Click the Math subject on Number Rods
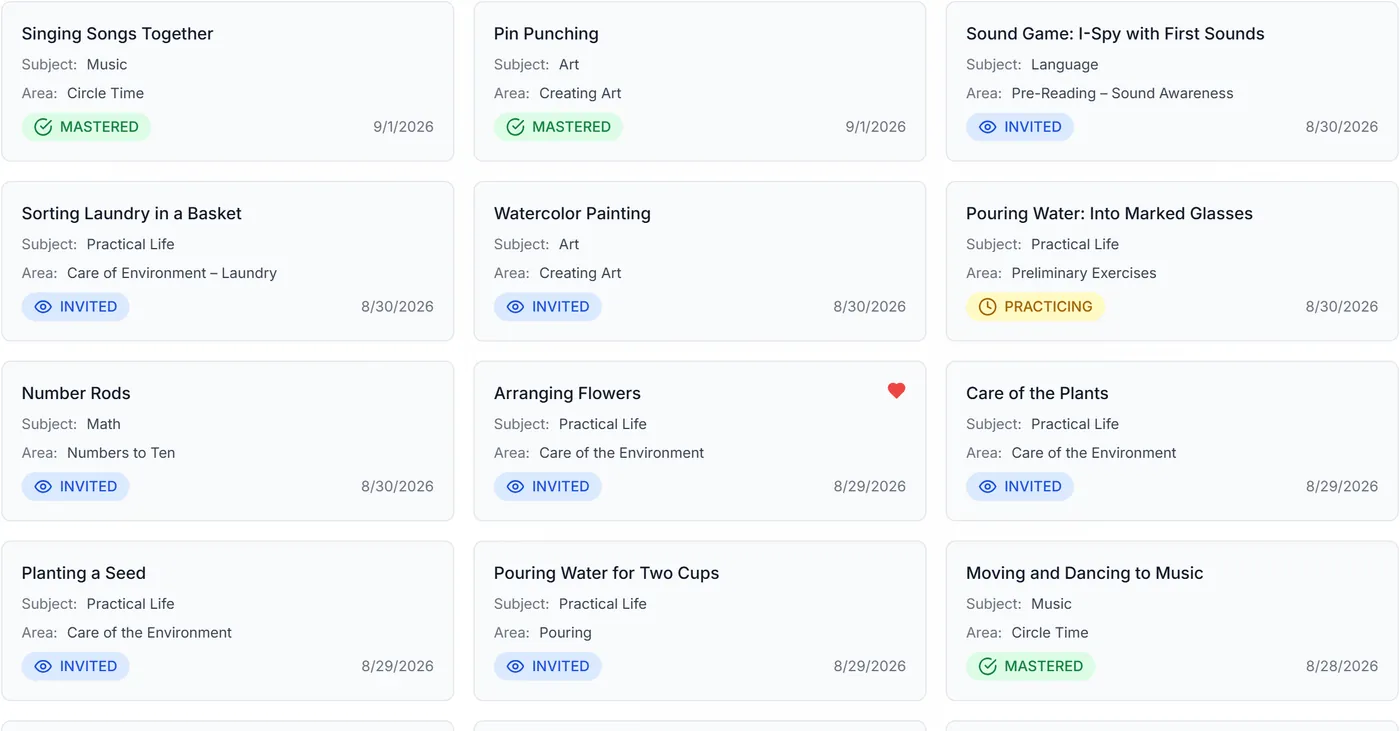Viewport: 1400px width, 731px height. 104,425
